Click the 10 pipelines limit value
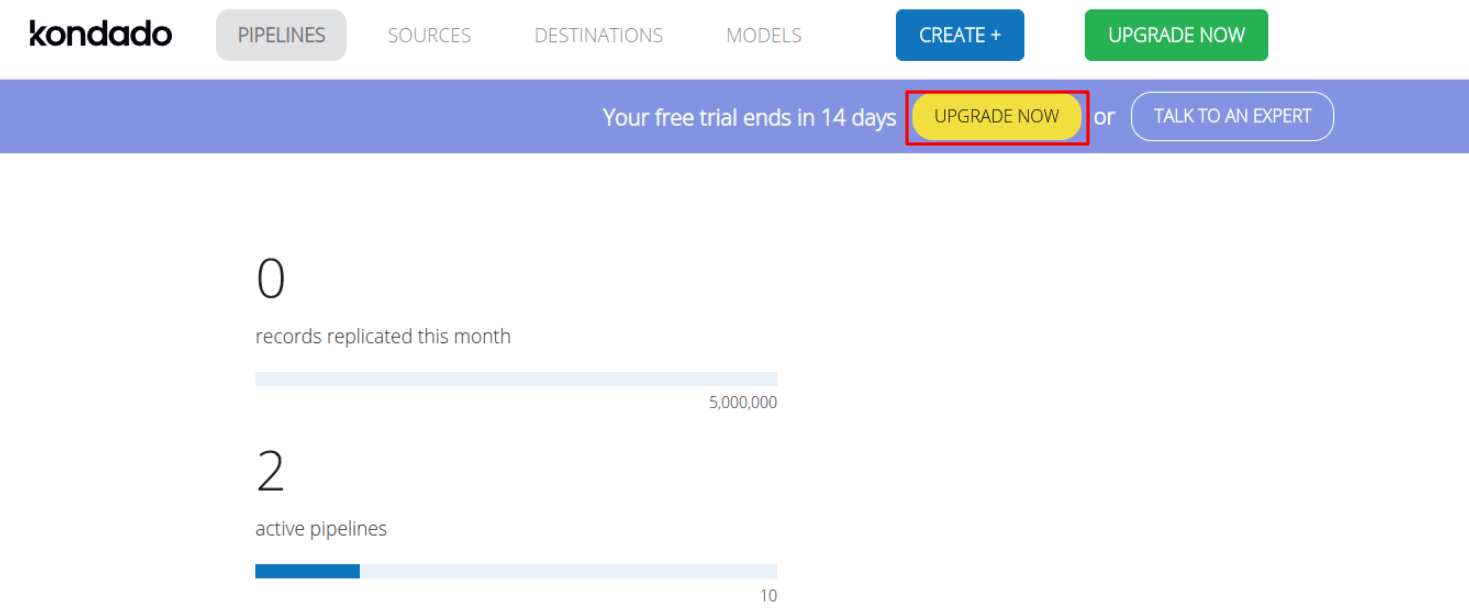 (768, 596)
